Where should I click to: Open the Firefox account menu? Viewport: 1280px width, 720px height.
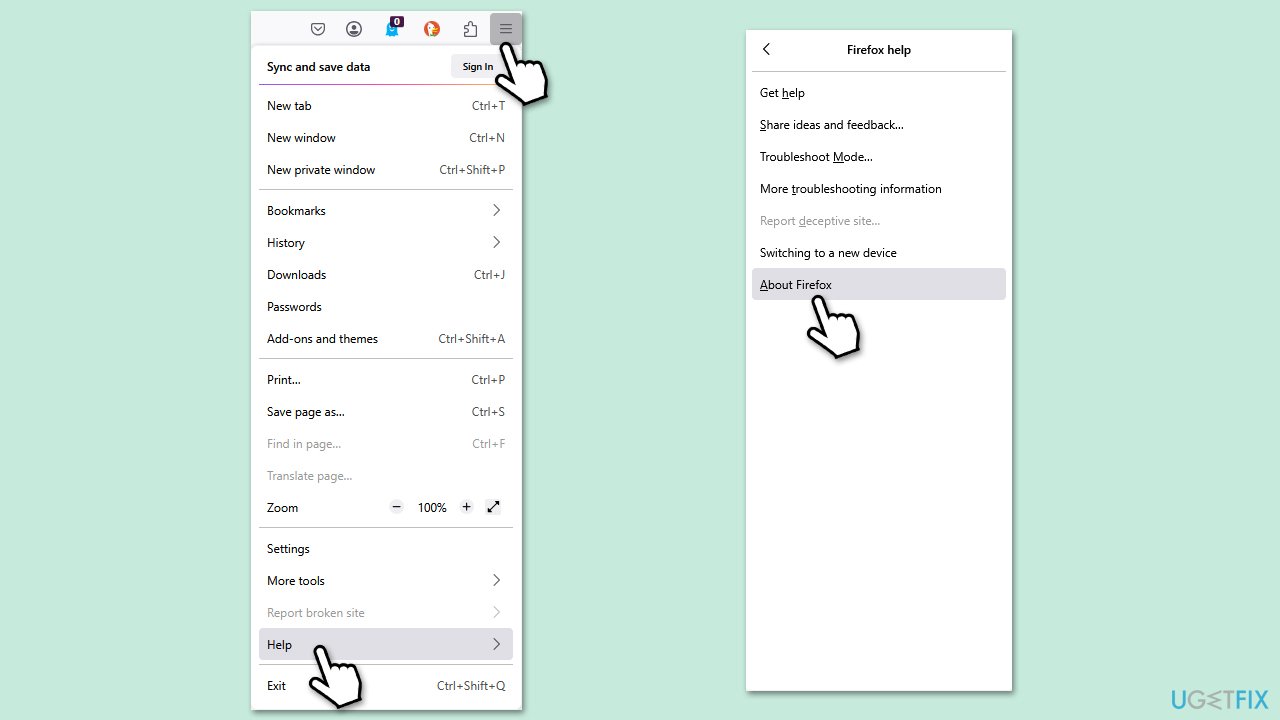[x=354, y=28]
